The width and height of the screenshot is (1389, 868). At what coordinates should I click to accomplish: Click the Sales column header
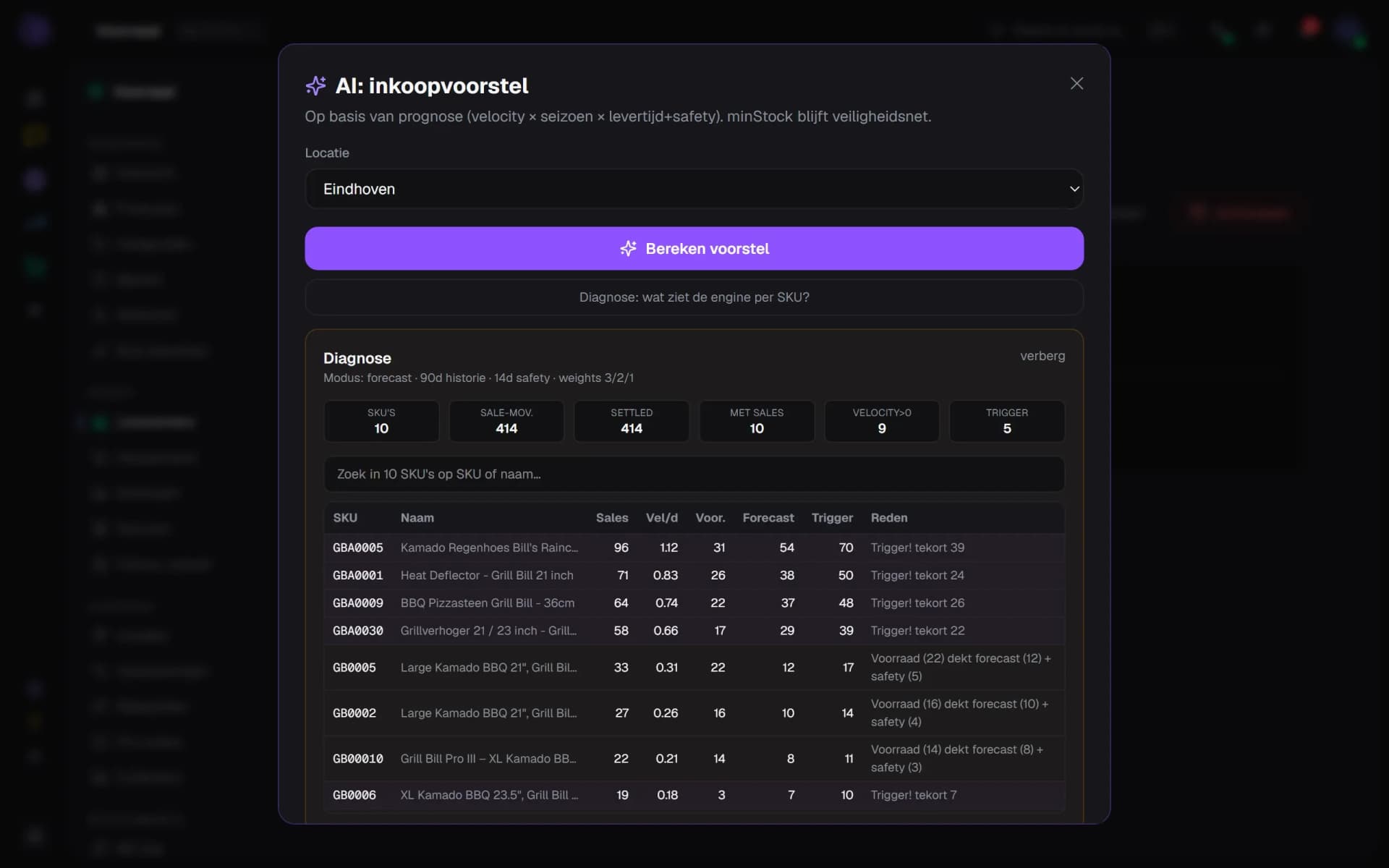click(x=612, y=518)
